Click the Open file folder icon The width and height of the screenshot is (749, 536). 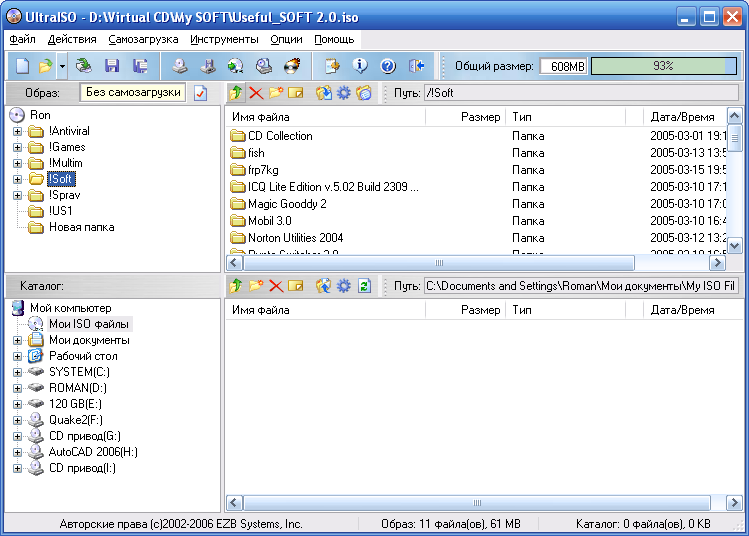(45, 66)
